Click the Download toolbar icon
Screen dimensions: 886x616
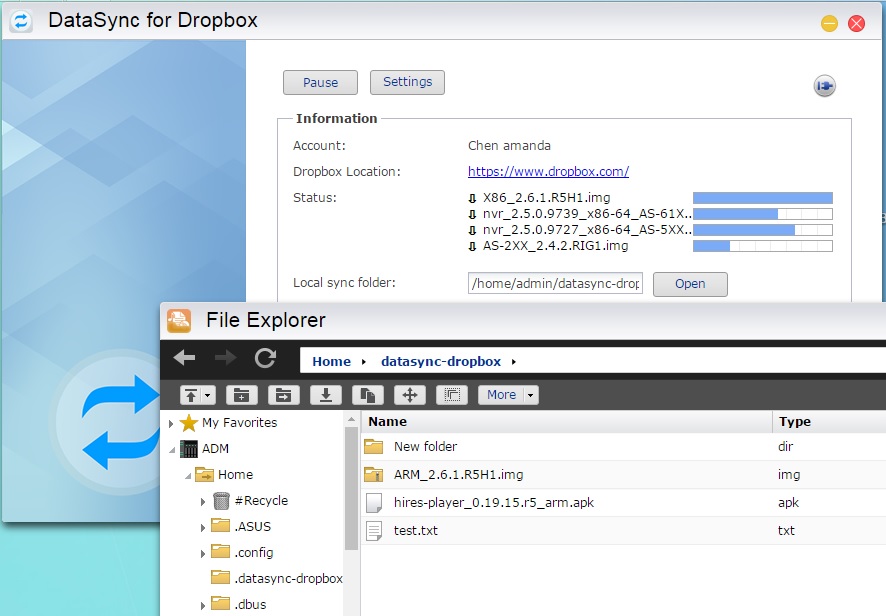click(x=325, y=394)
